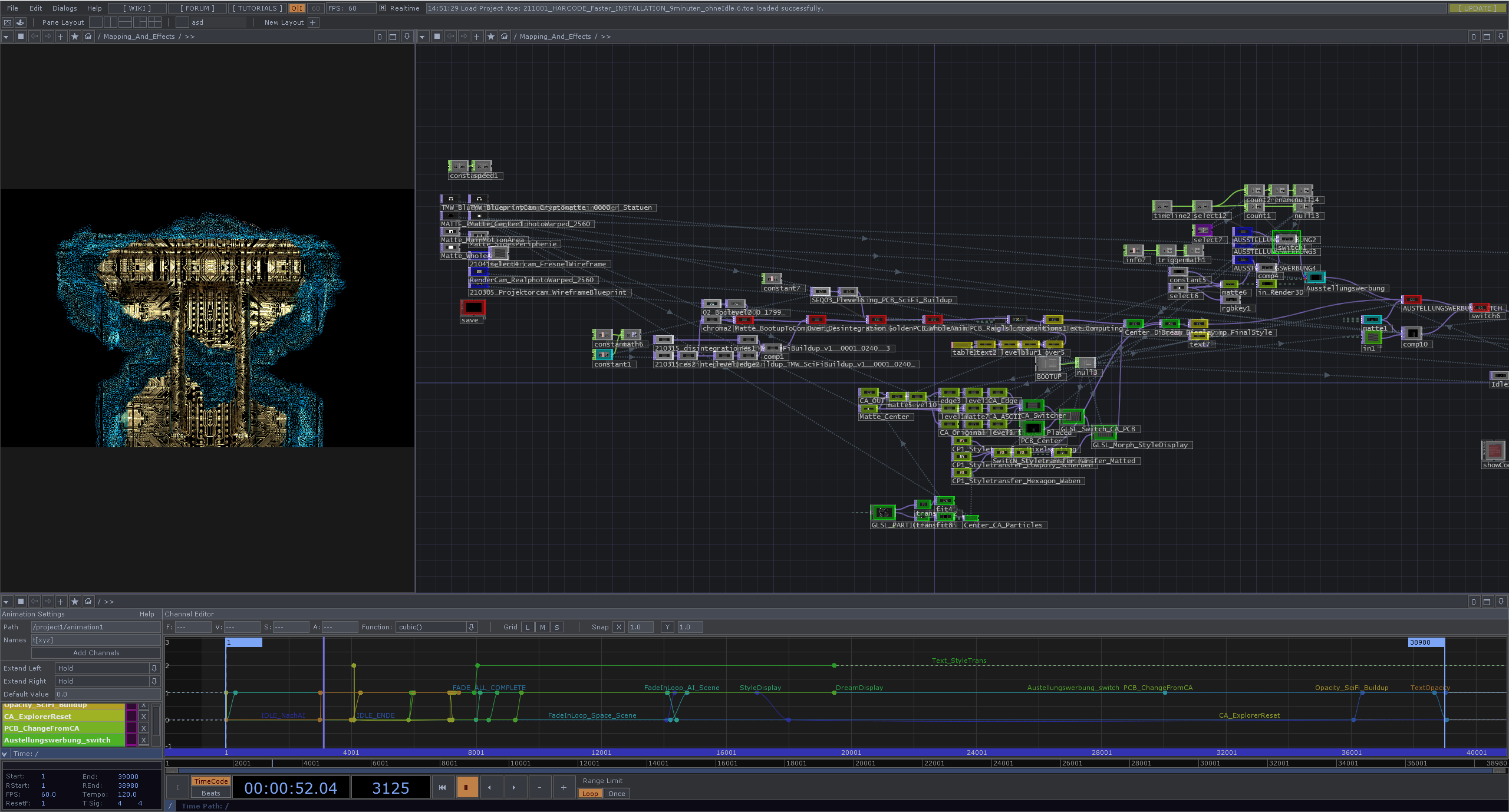Select the four-pane grid layout icon
This screenshot has width=1509, height=812.
click(154, 22)
